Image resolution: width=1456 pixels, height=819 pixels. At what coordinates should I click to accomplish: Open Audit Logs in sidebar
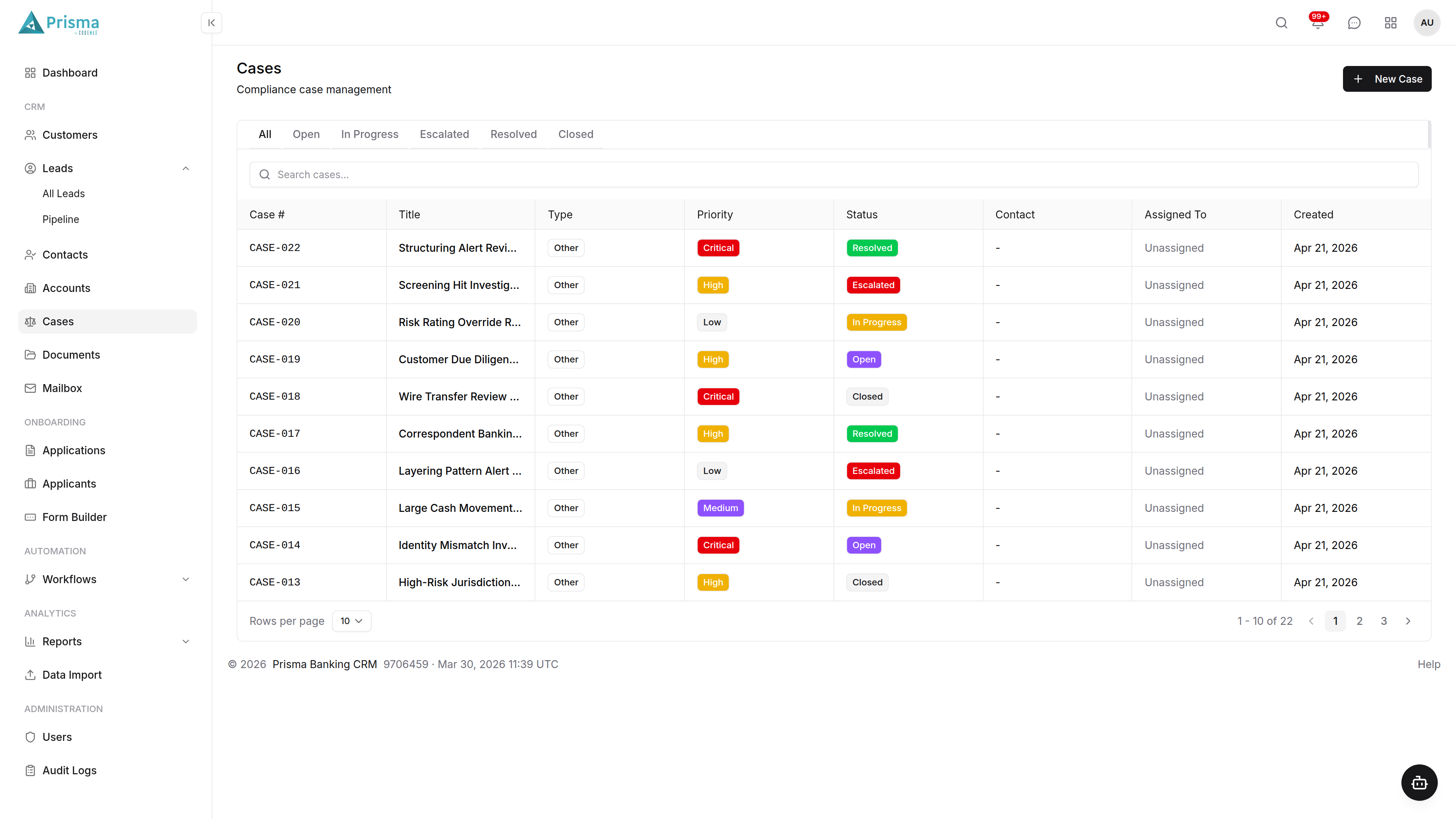point(107,770)
